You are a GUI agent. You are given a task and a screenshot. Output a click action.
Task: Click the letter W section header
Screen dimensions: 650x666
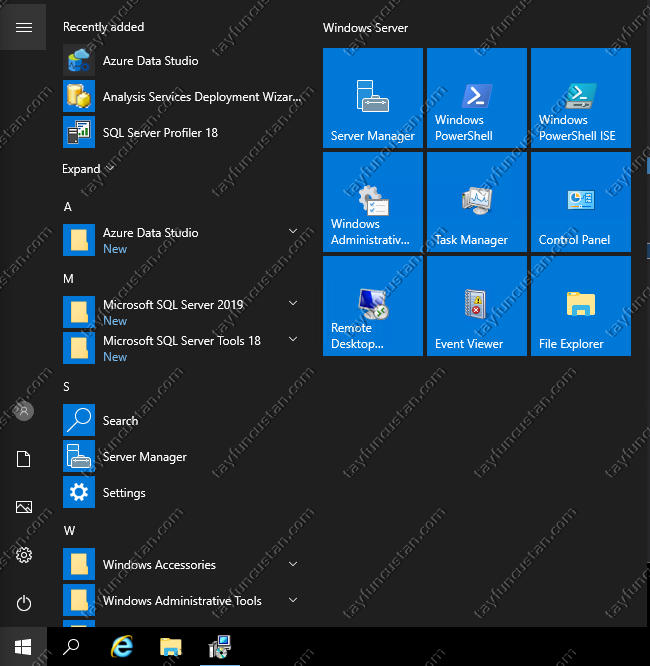coord(69,531)
